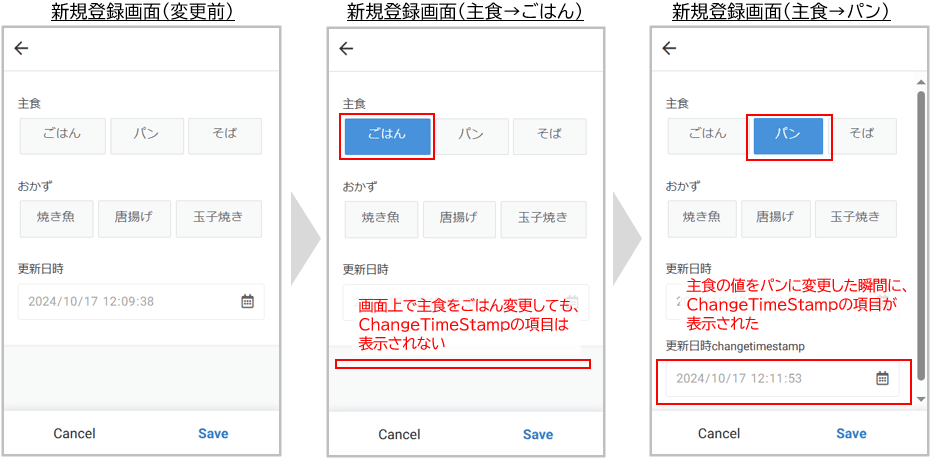
Task: Deselect highlighted パン in 主食→パン screen
Action: coord(788,136)
